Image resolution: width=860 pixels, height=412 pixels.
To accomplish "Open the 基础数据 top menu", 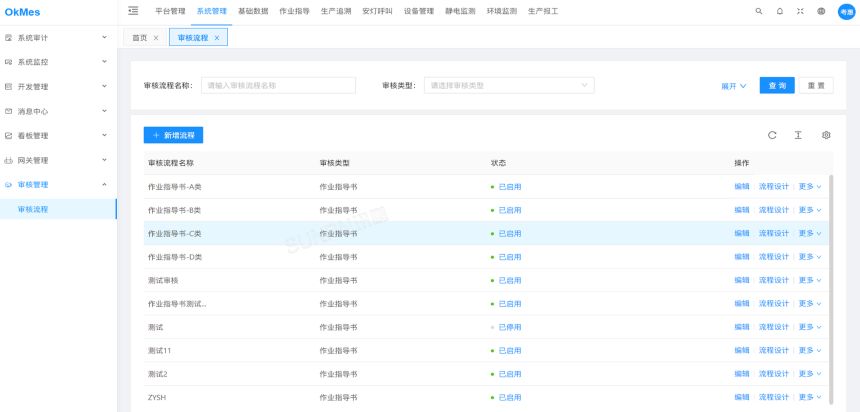I will coord(253,11).
